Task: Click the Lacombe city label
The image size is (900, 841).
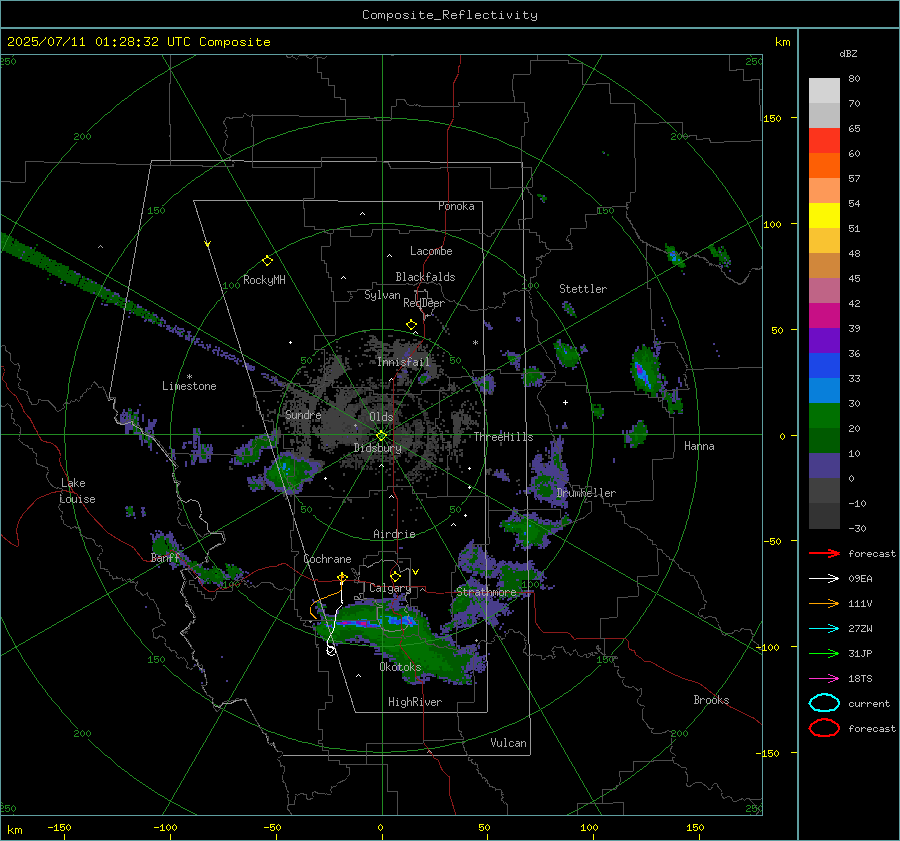Action: tap(431, 251)
